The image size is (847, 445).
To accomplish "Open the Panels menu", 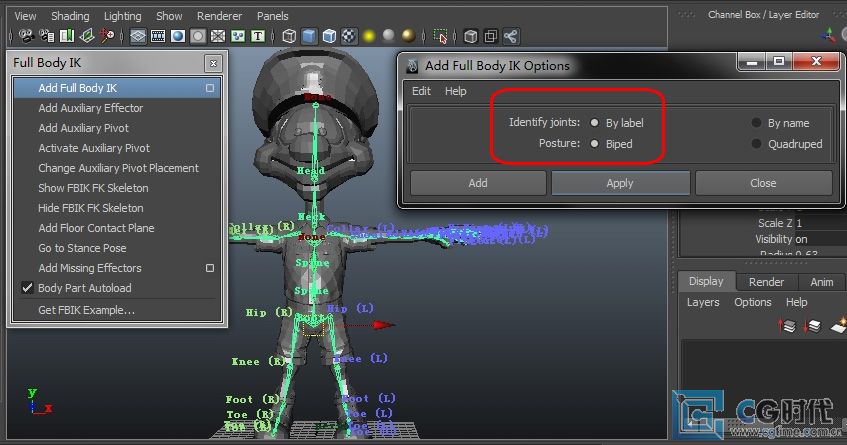I will 272,16.
